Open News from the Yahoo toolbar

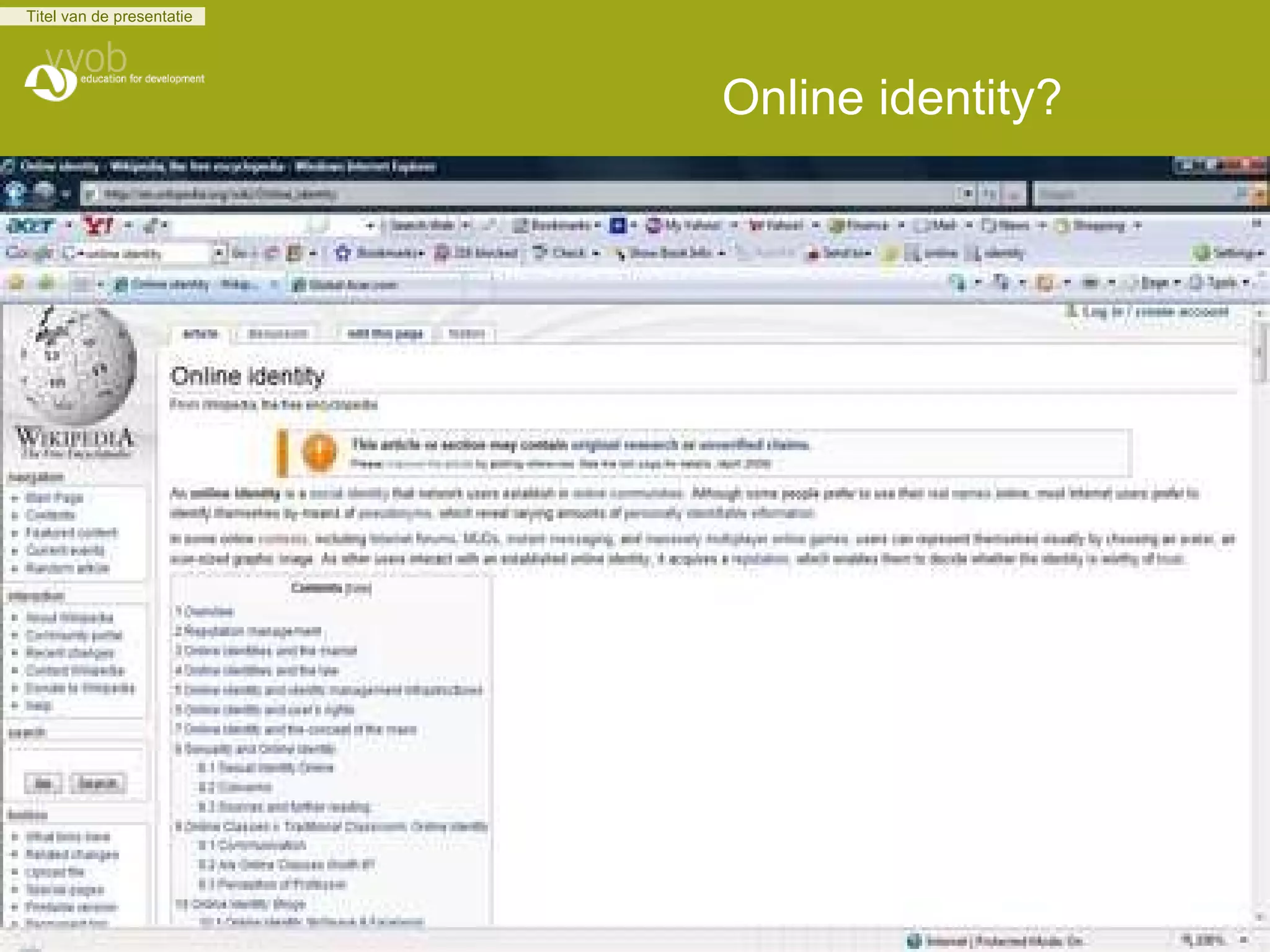point(1006,226)
